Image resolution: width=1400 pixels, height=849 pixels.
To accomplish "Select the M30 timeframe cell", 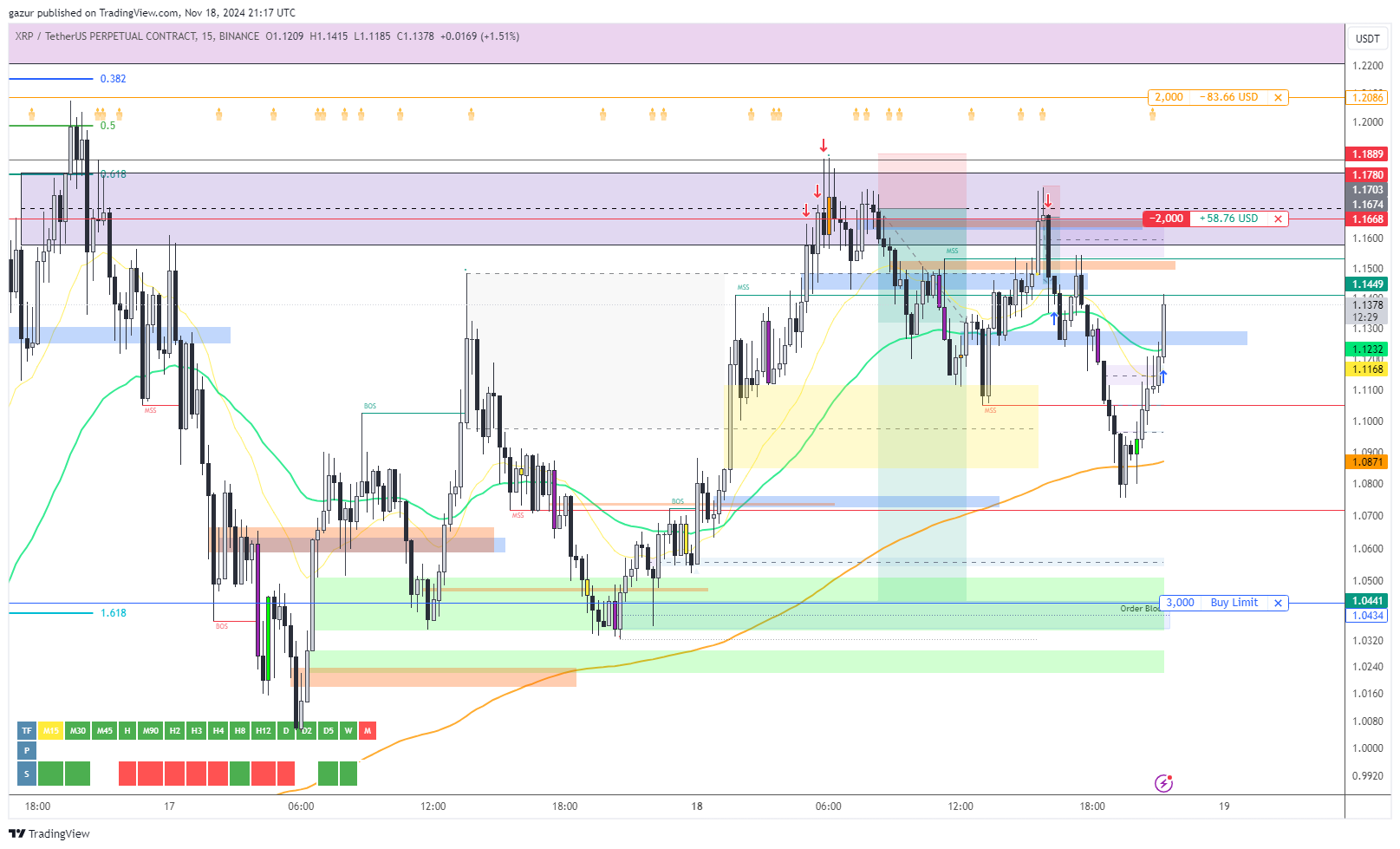I will [x=78, y=730].
